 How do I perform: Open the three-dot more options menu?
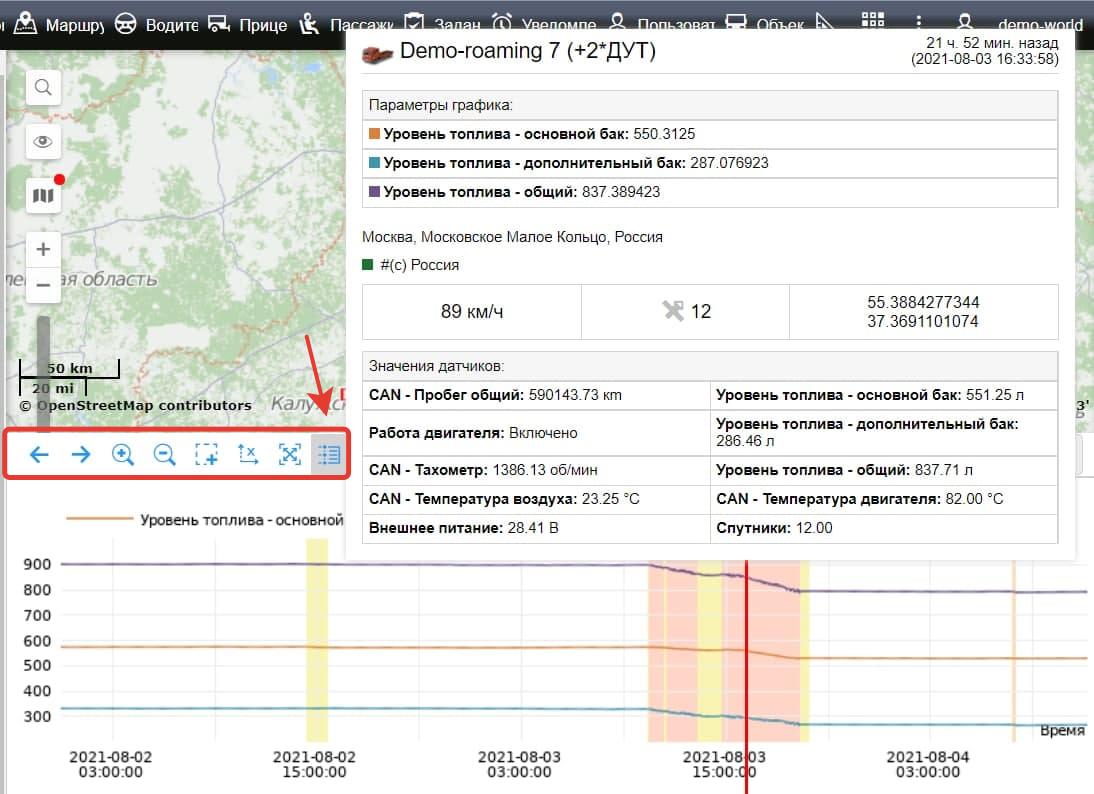[x=919, y=22]
